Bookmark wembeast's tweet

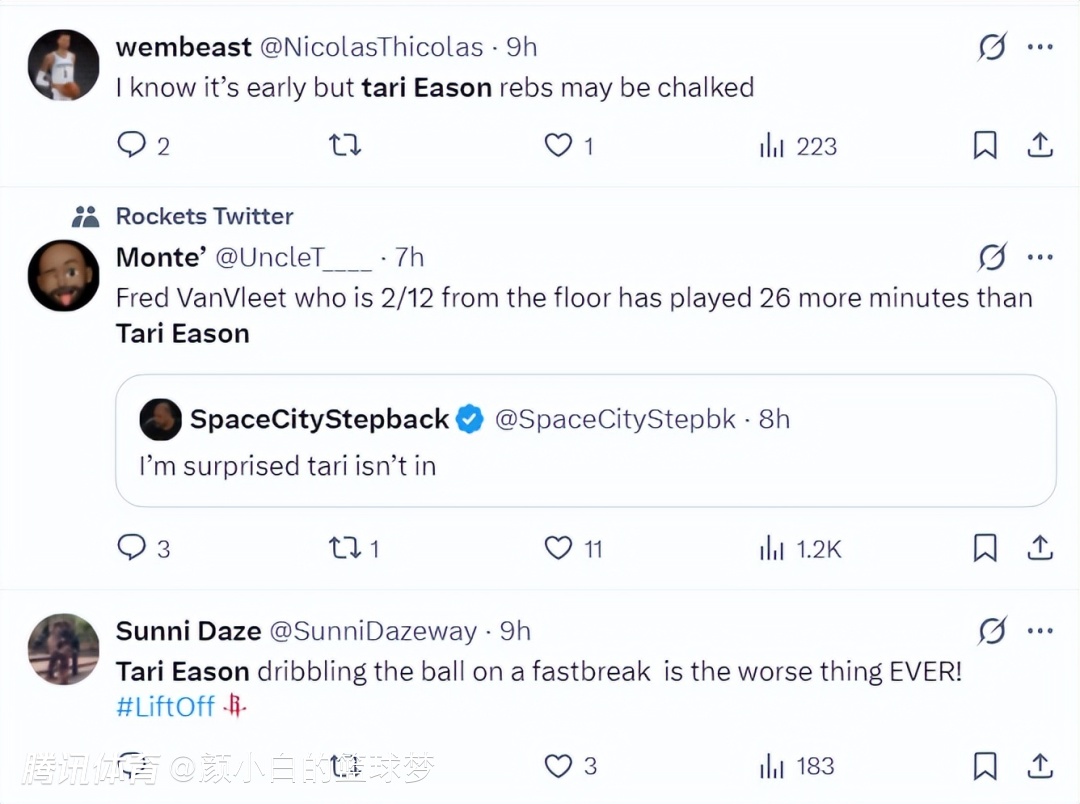click(985, 146)
